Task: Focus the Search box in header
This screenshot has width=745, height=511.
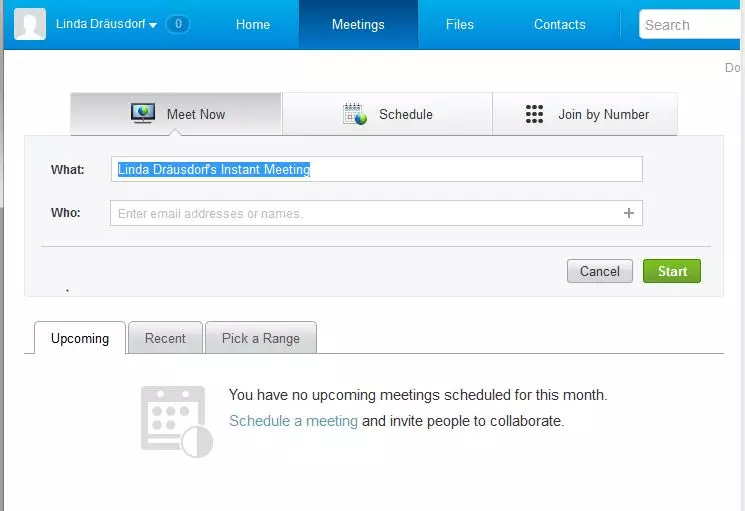Action: (x=690, y=25)
